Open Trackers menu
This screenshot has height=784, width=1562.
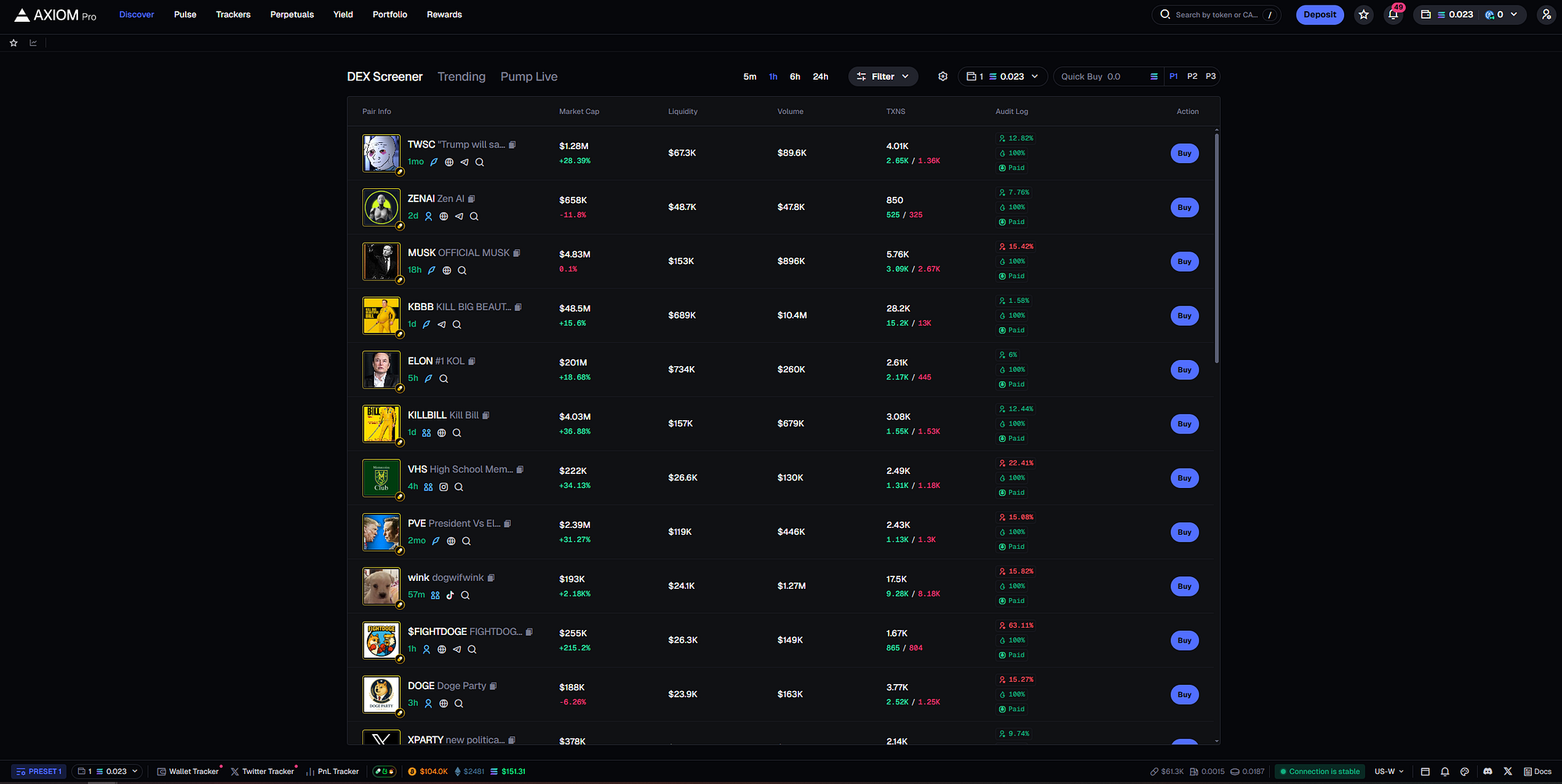tap(233, 15)
